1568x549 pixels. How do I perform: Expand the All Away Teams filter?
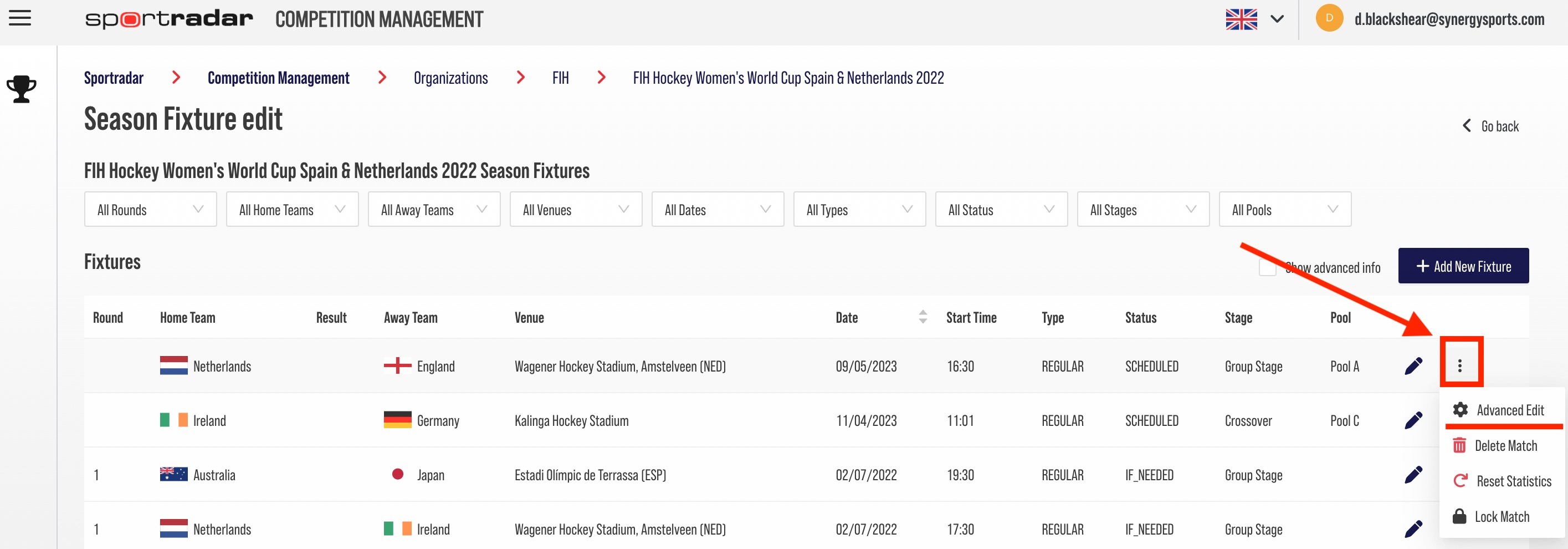pos(434,210)
